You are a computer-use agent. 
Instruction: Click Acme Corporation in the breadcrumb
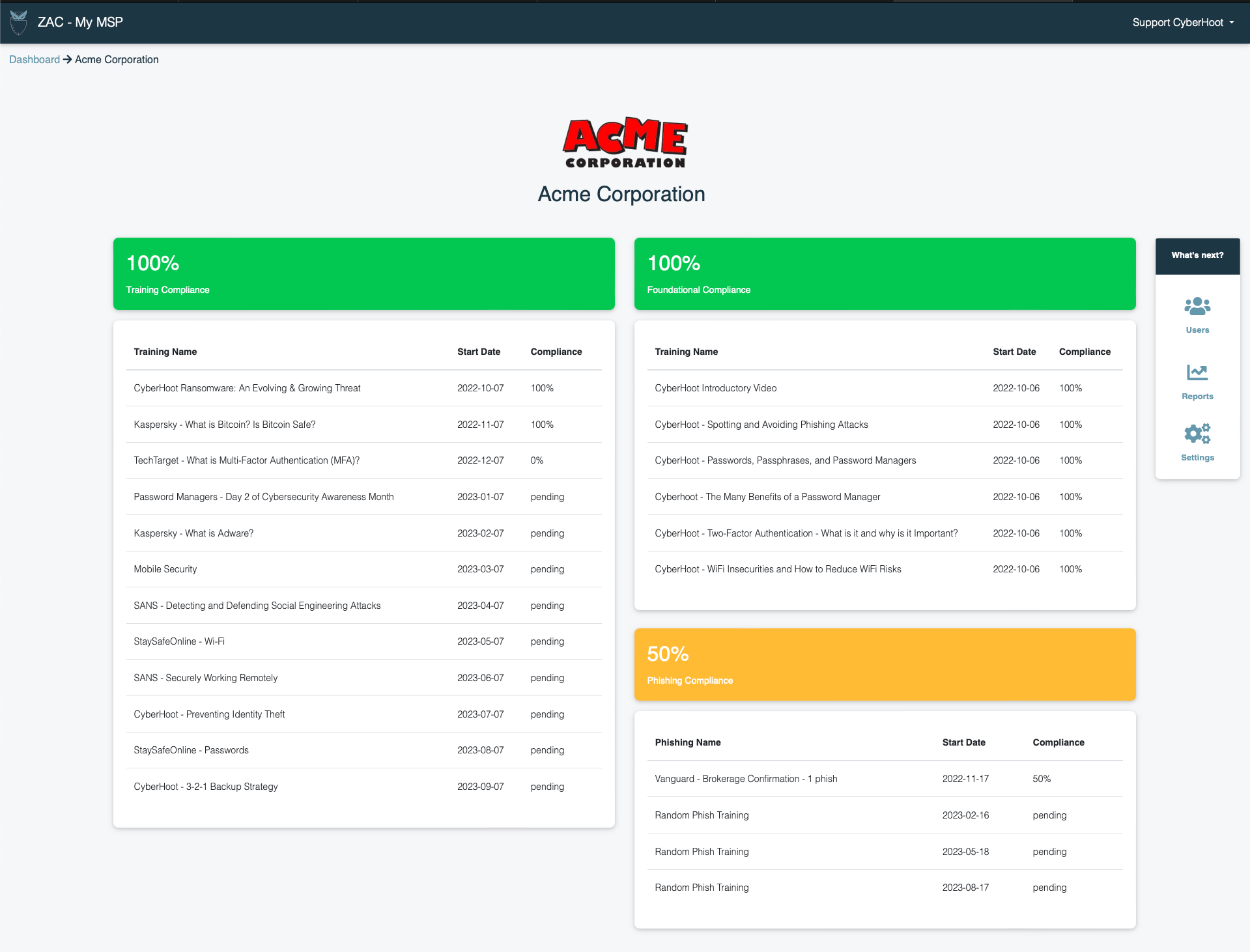117,59
